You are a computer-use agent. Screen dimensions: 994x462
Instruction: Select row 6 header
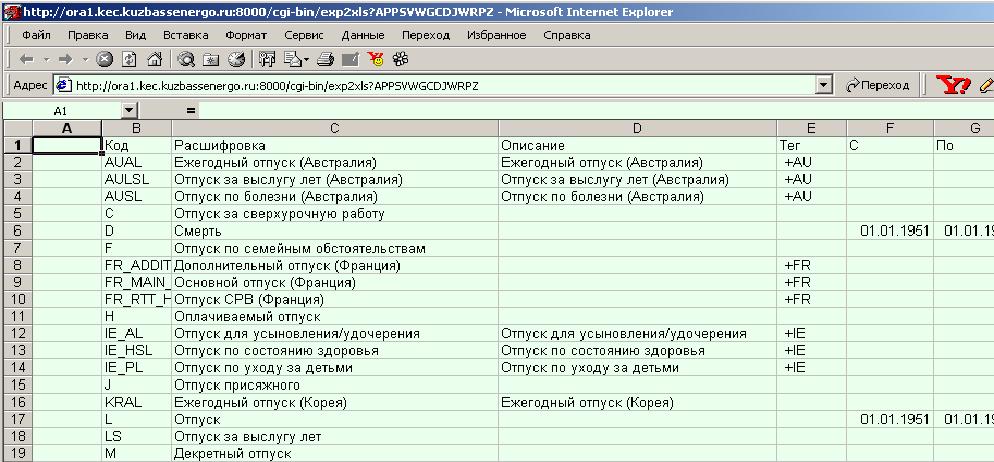point(17,231)
